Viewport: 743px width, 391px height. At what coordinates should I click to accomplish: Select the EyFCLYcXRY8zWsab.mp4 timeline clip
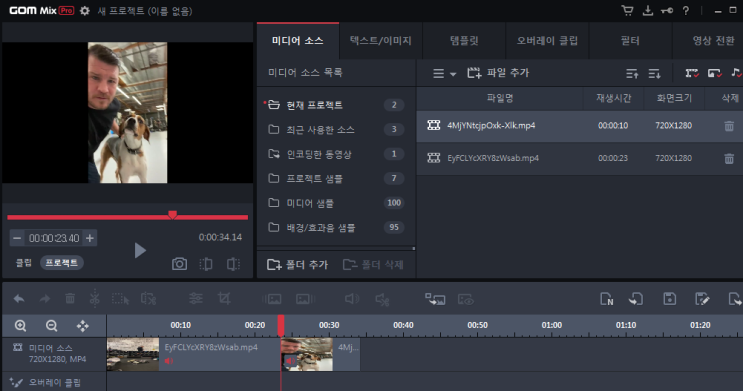tap(194, 355)
